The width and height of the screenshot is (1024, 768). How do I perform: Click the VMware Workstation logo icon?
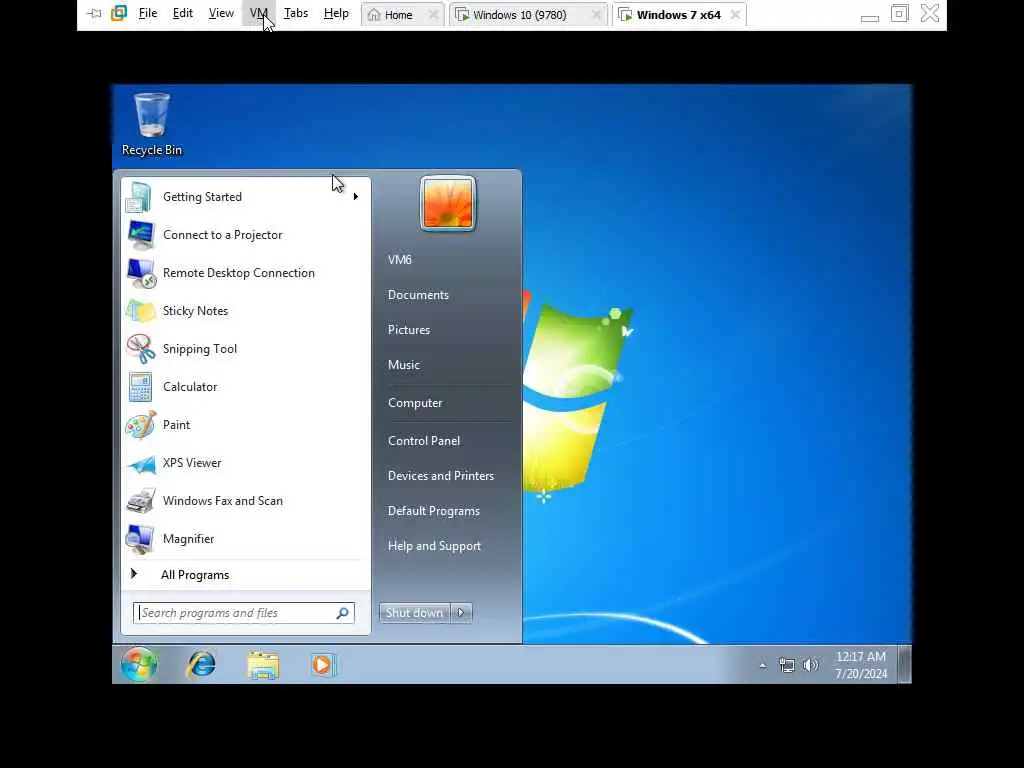pyautogui.click(x=119, y=13)
